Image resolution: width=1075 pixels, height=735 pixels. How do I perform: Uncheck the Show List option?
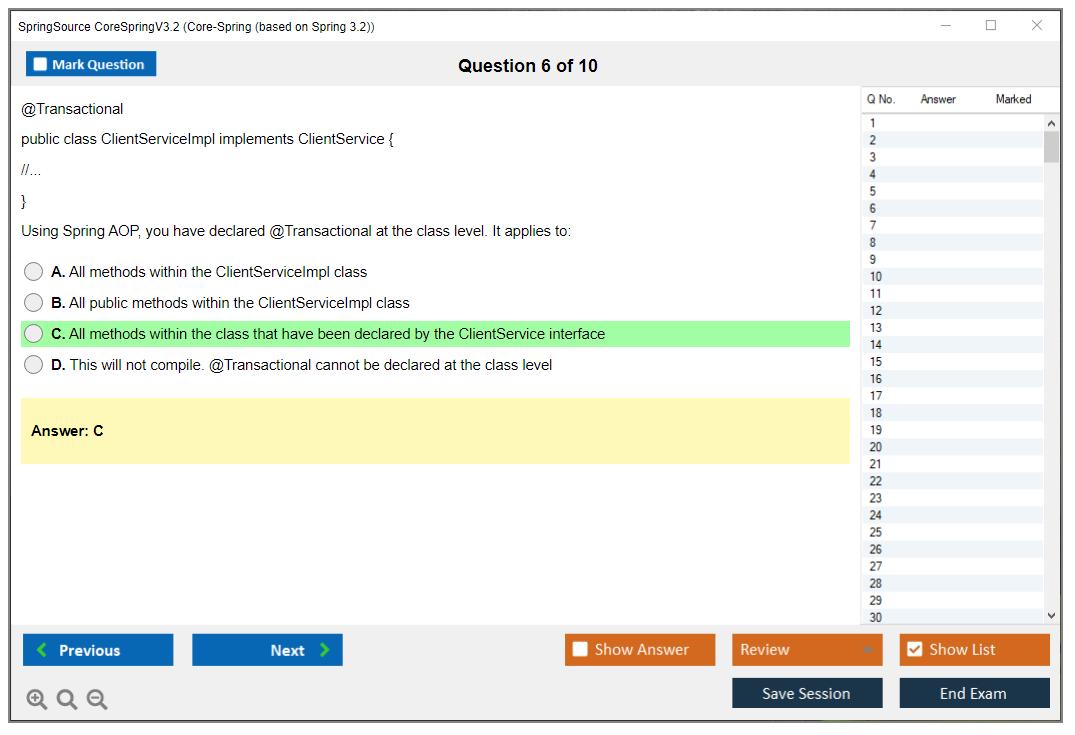pyautogui.click(x=914, y=650)
